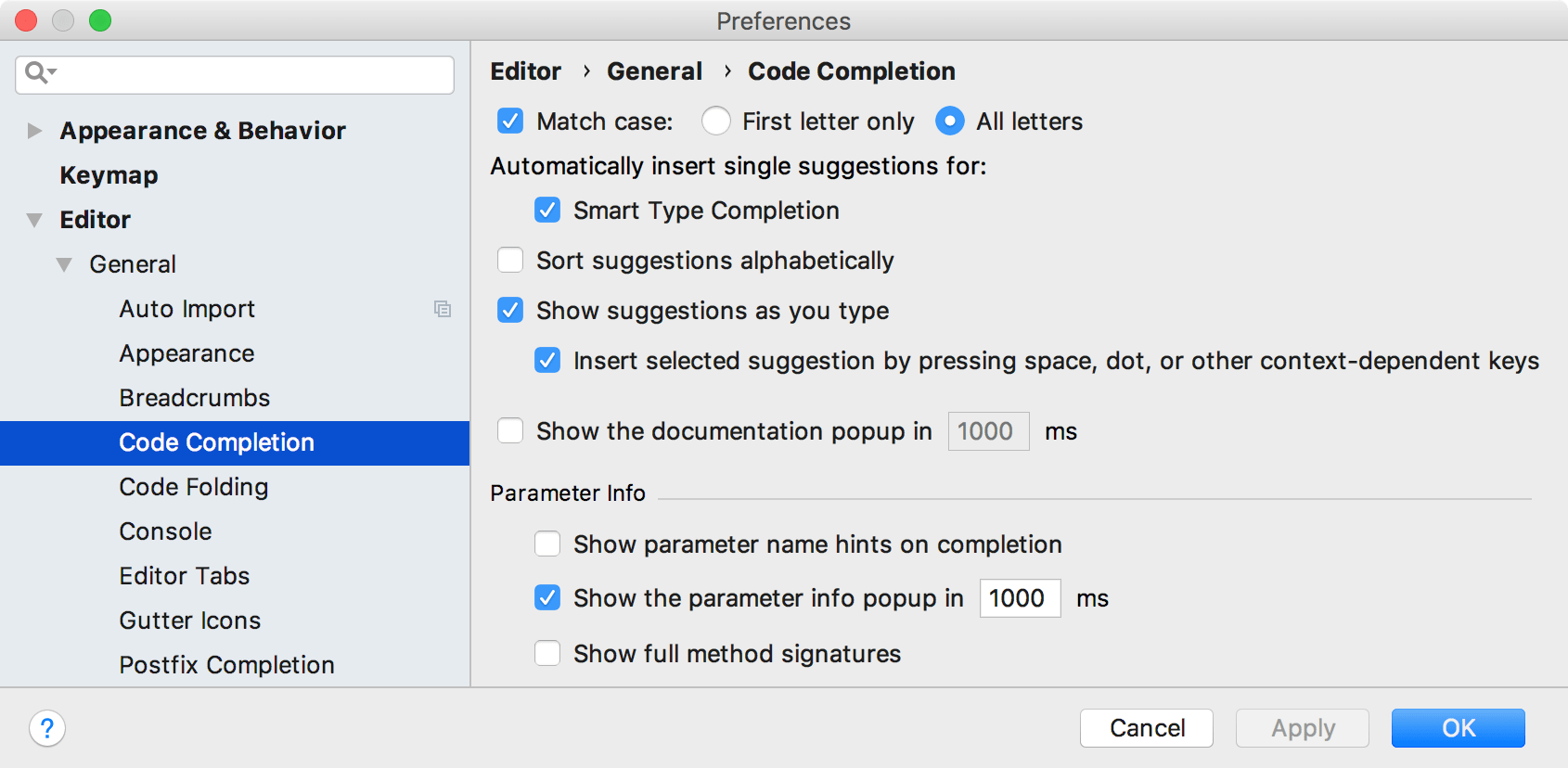Image resolution: width=1568 pixels, height=768 pixels.
Task: Click the Cancel button
Action: tap(1146, 728)
